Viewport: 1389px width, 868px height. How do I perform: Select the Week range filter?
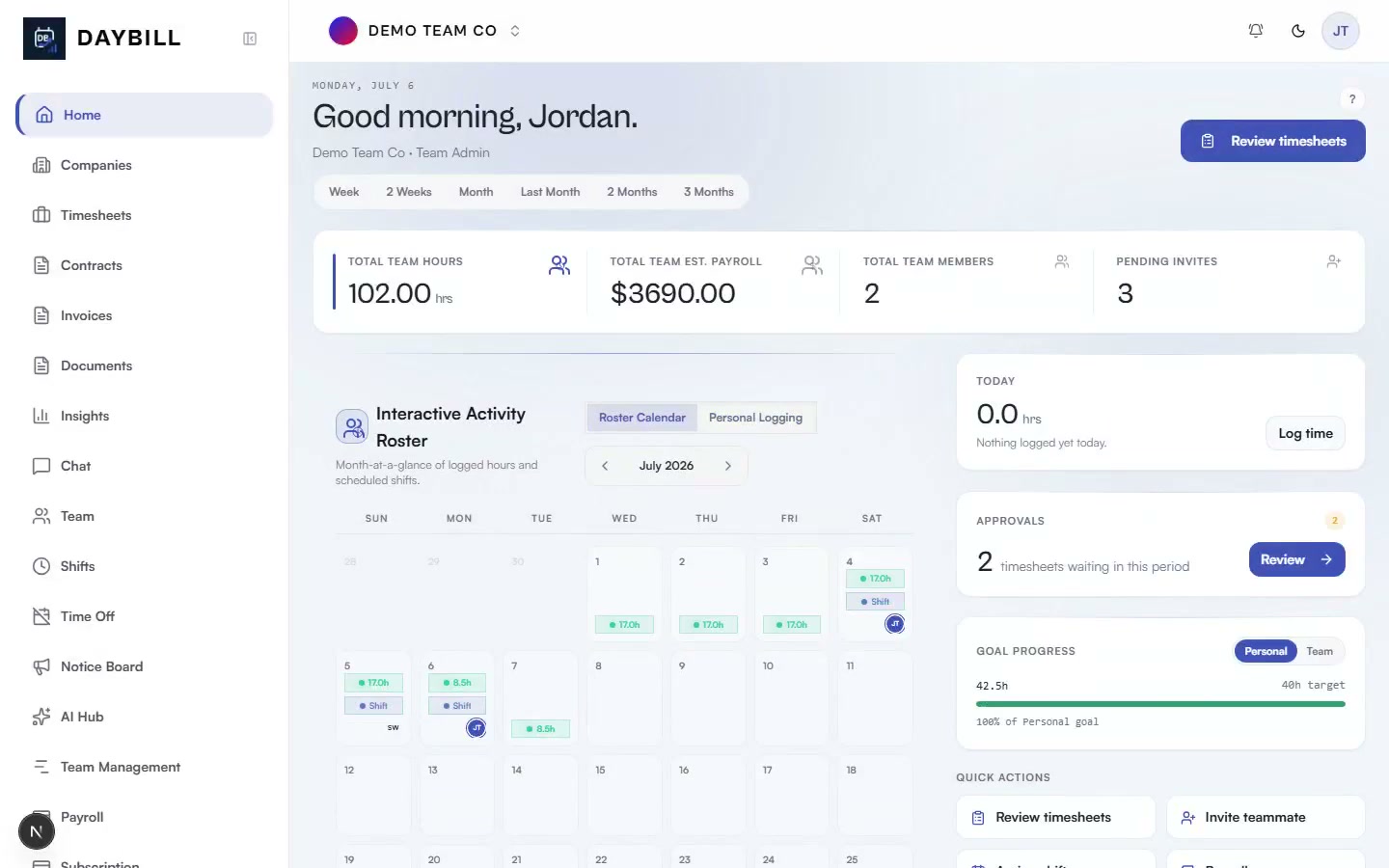343,192
